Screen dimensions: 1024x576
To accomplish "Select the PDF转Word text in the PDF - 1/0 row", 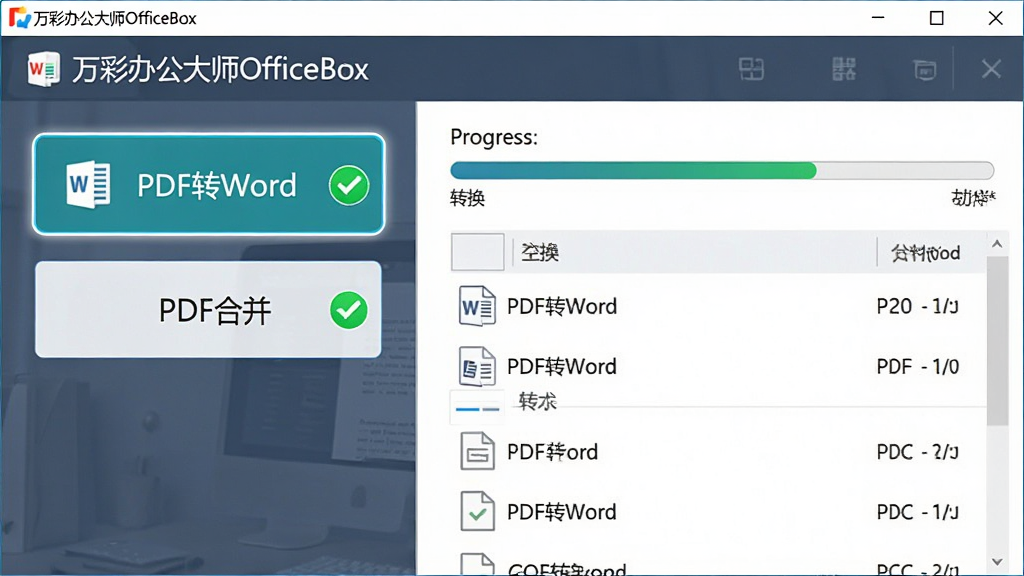I will coord(562,366).
